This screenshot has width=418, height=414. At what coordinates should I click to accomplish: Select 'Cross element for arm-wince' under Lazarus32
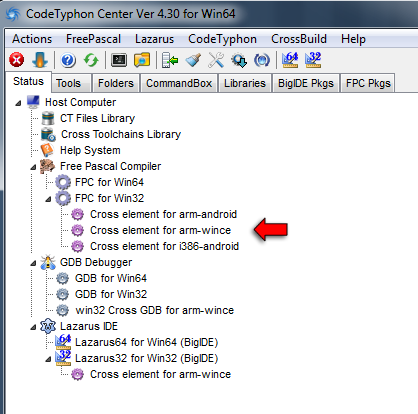coord(160,374)
